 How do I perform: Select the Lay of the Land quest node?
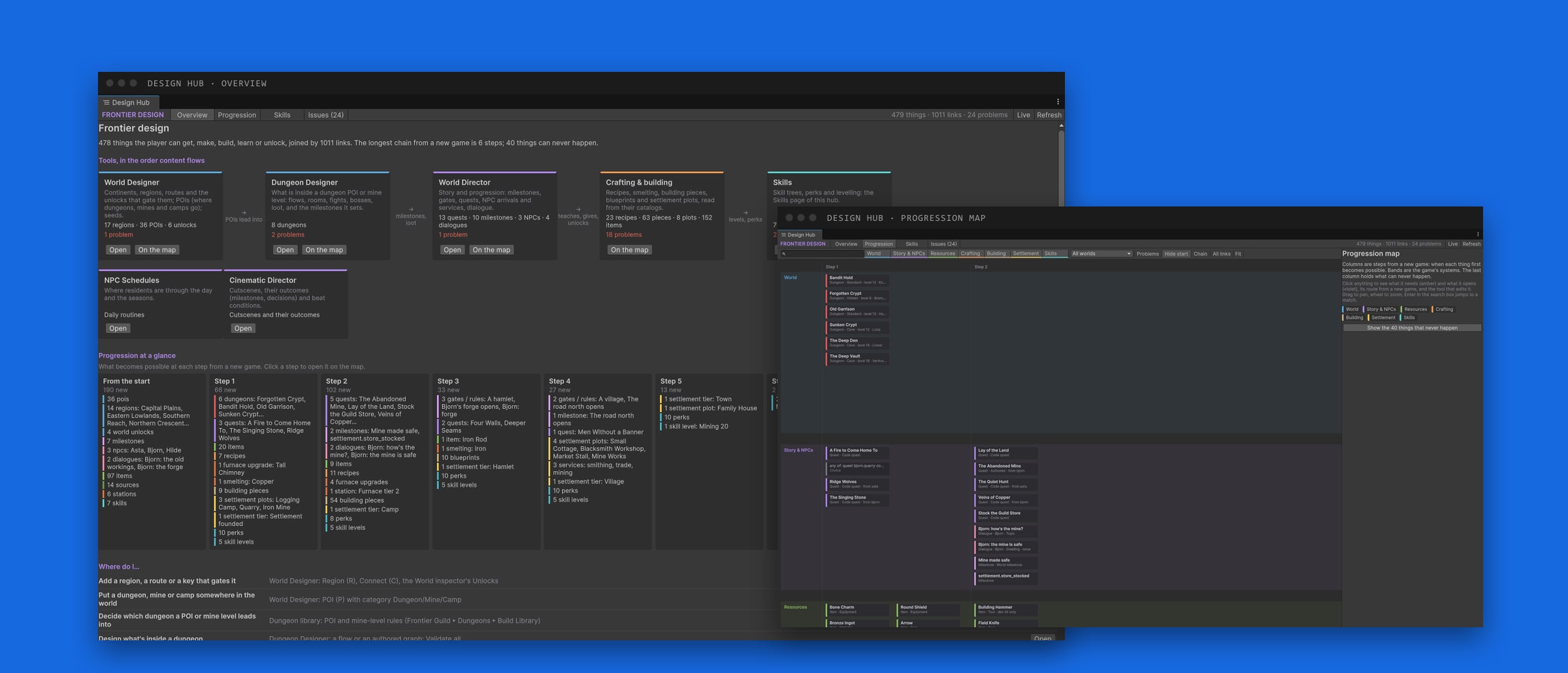1005,453
